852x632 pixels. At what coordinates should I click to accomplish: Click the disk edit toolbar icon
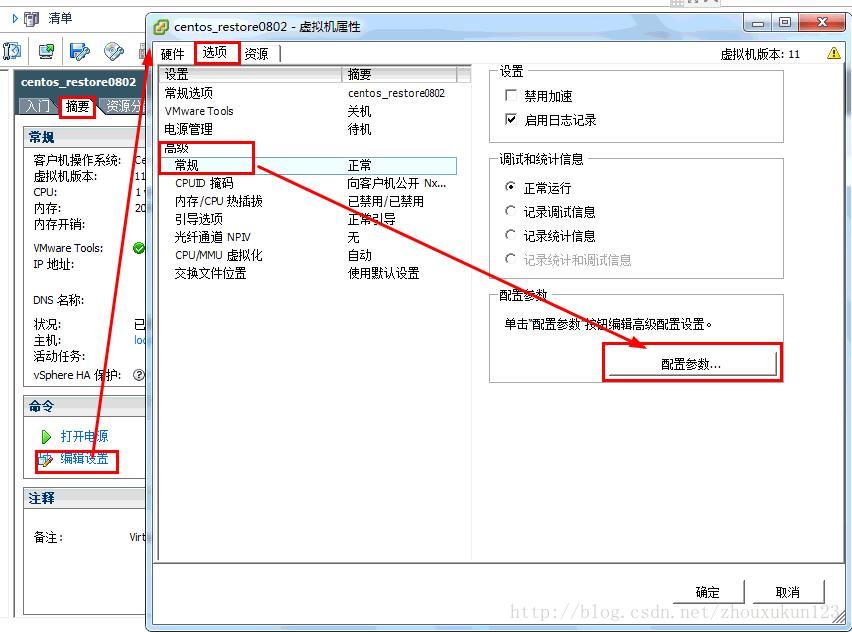79,52
